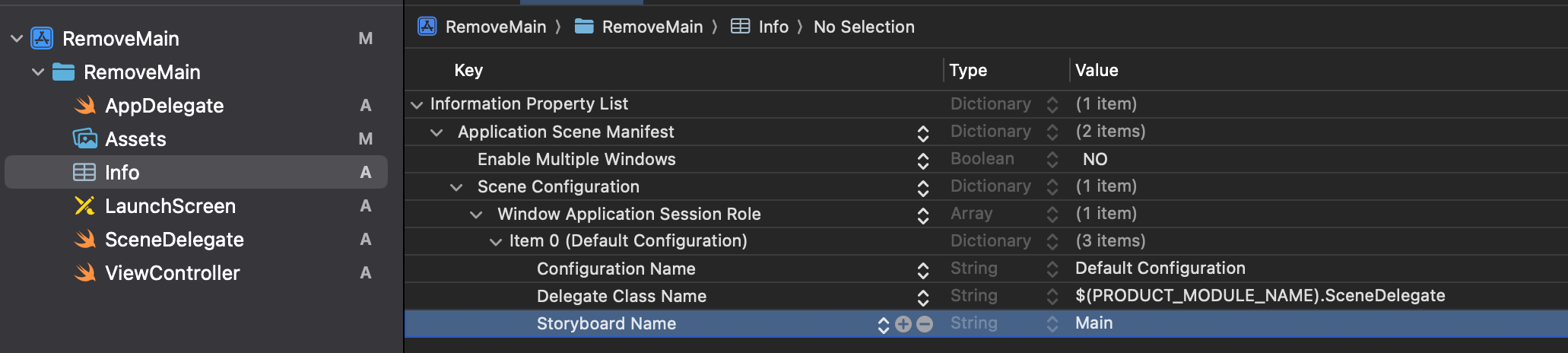The width and height of the screenshot is (1568, 353).
Task: Click the Info plist icon in breadcrumb
Action: pos(740,27)
